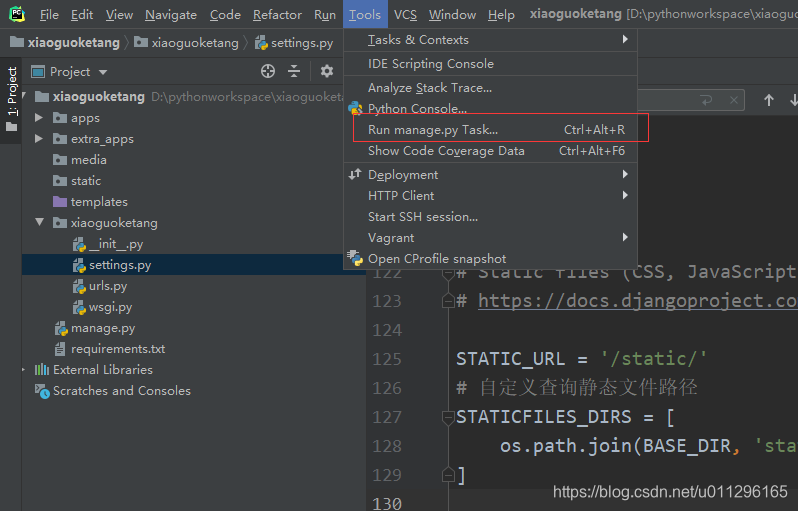
Task: Select Open CProfile snapshot
Action: pyautogui.click(x=491, y=259)
